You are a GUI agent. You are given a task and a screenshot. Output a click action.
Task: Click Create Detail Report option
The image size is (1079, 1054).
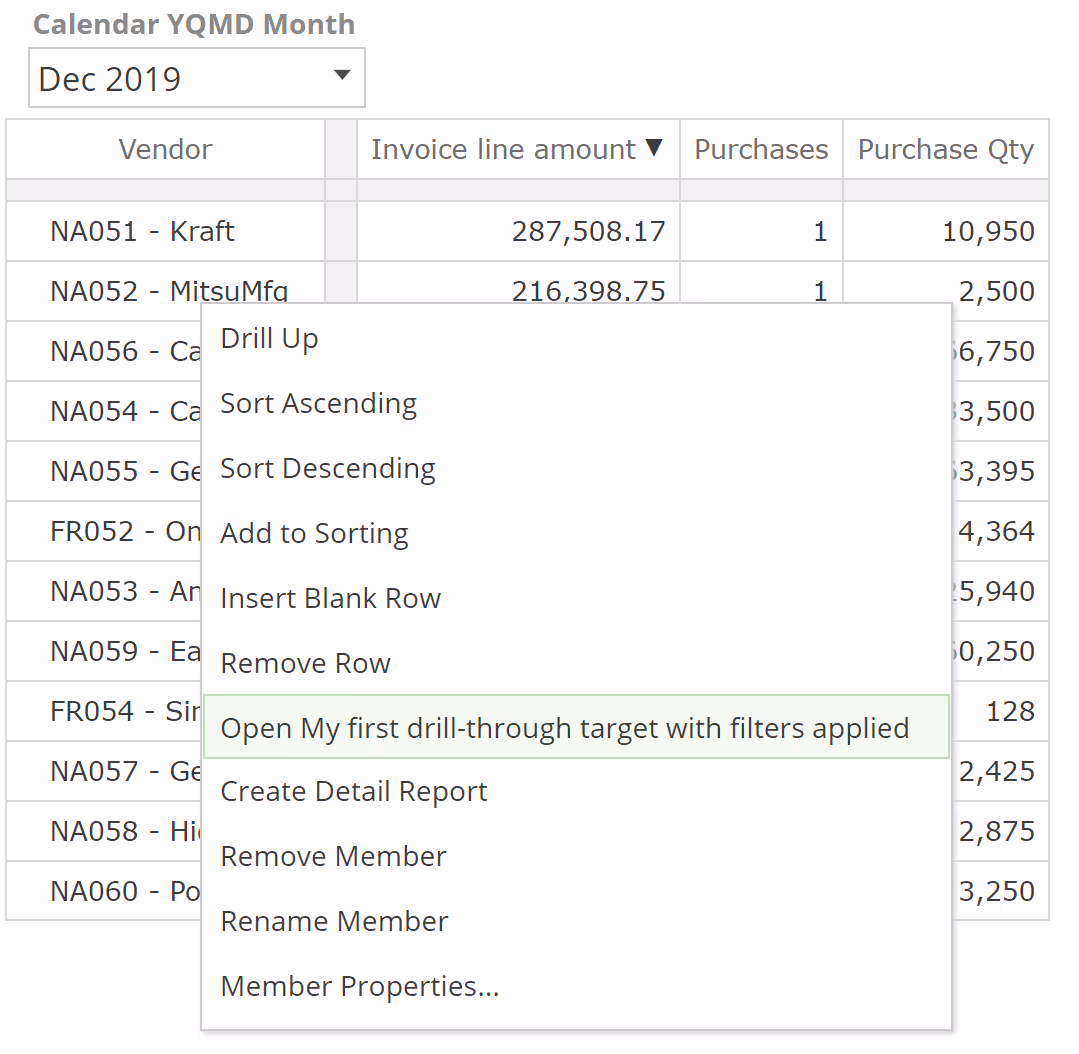tap(354, 792)
